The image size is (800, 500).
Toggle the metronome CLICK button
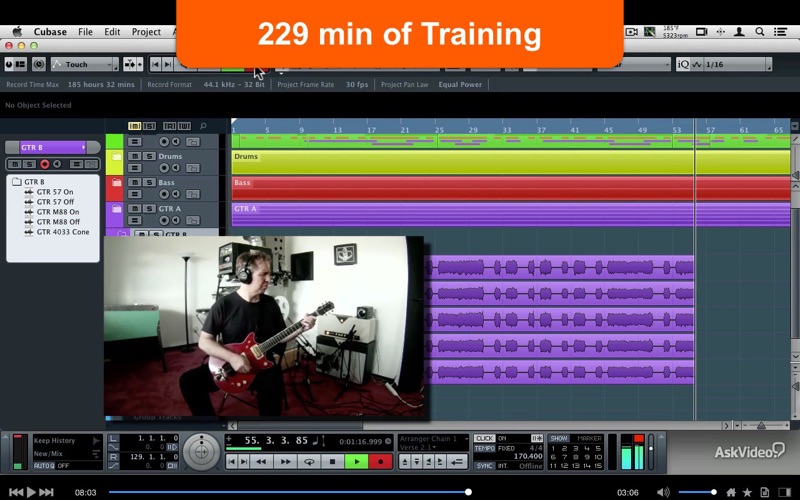(x=484, y=438)
